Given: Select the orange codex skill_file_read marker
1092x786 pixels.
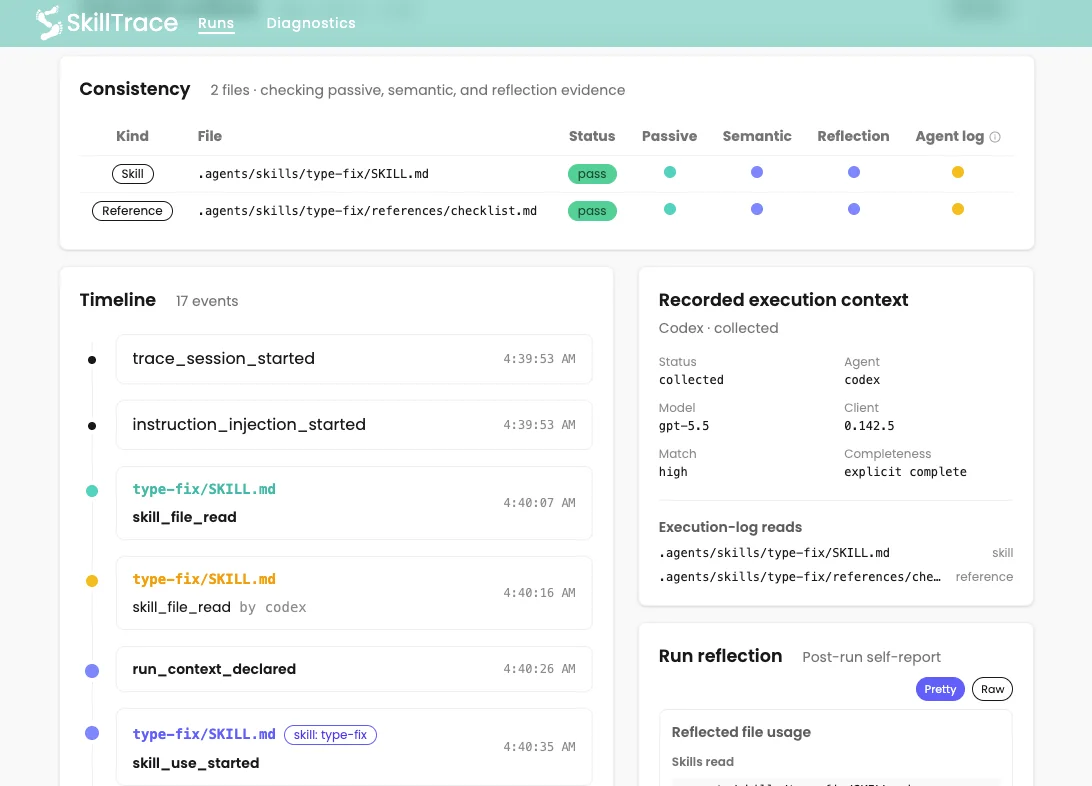Looking at the screenshot, I should (x=92, y=581).
